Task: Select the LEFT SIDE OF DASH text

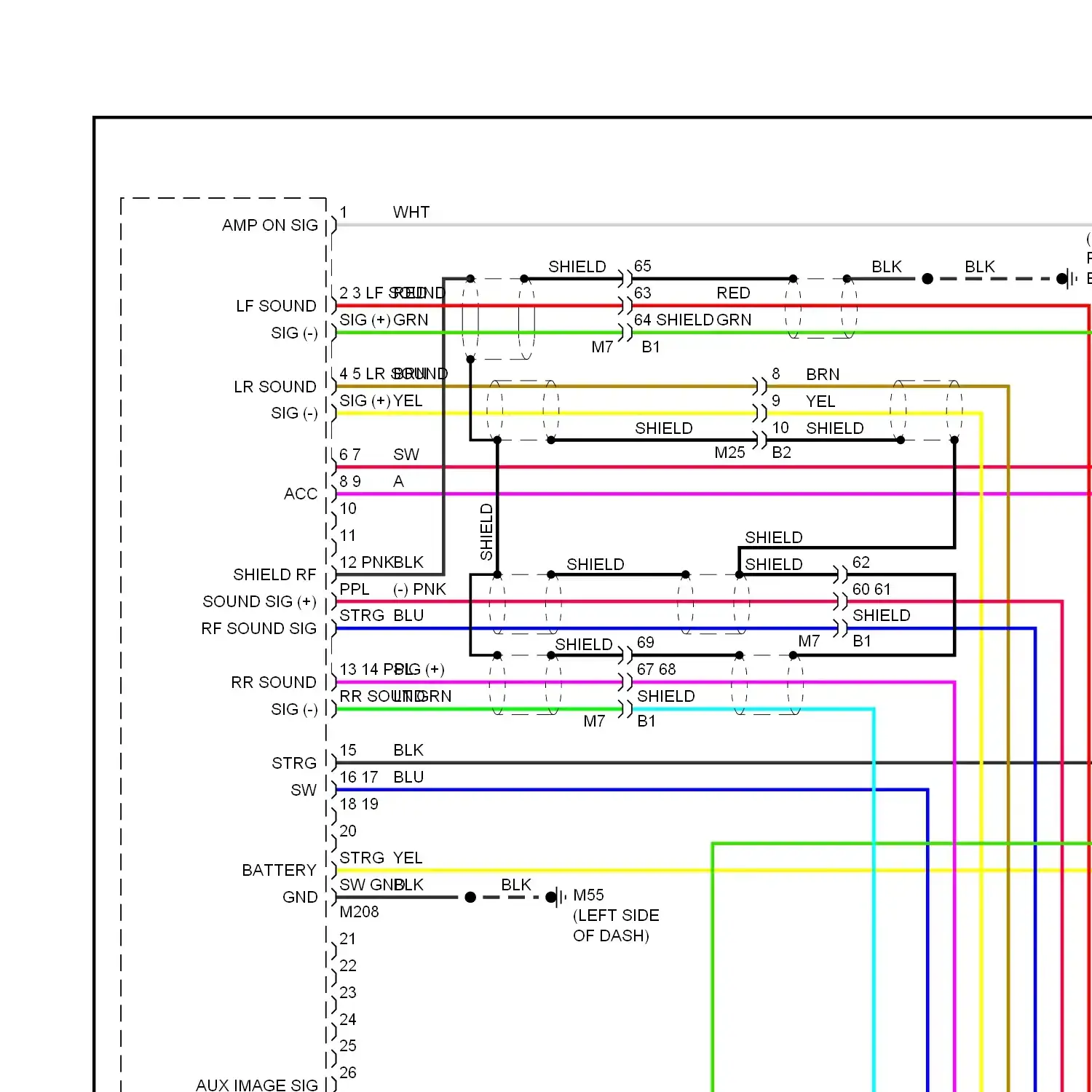Action: tap(616, 926)
